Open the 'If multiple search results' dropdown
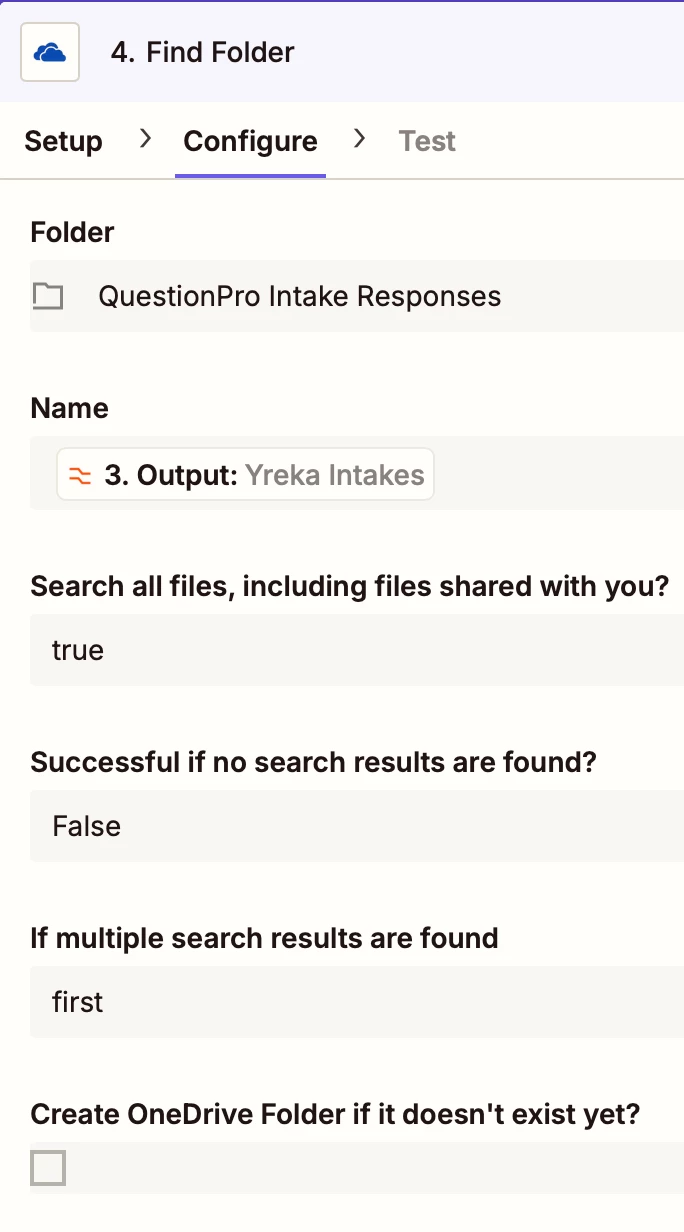The image size is (684, 1232). click(x=357, y=1002)
